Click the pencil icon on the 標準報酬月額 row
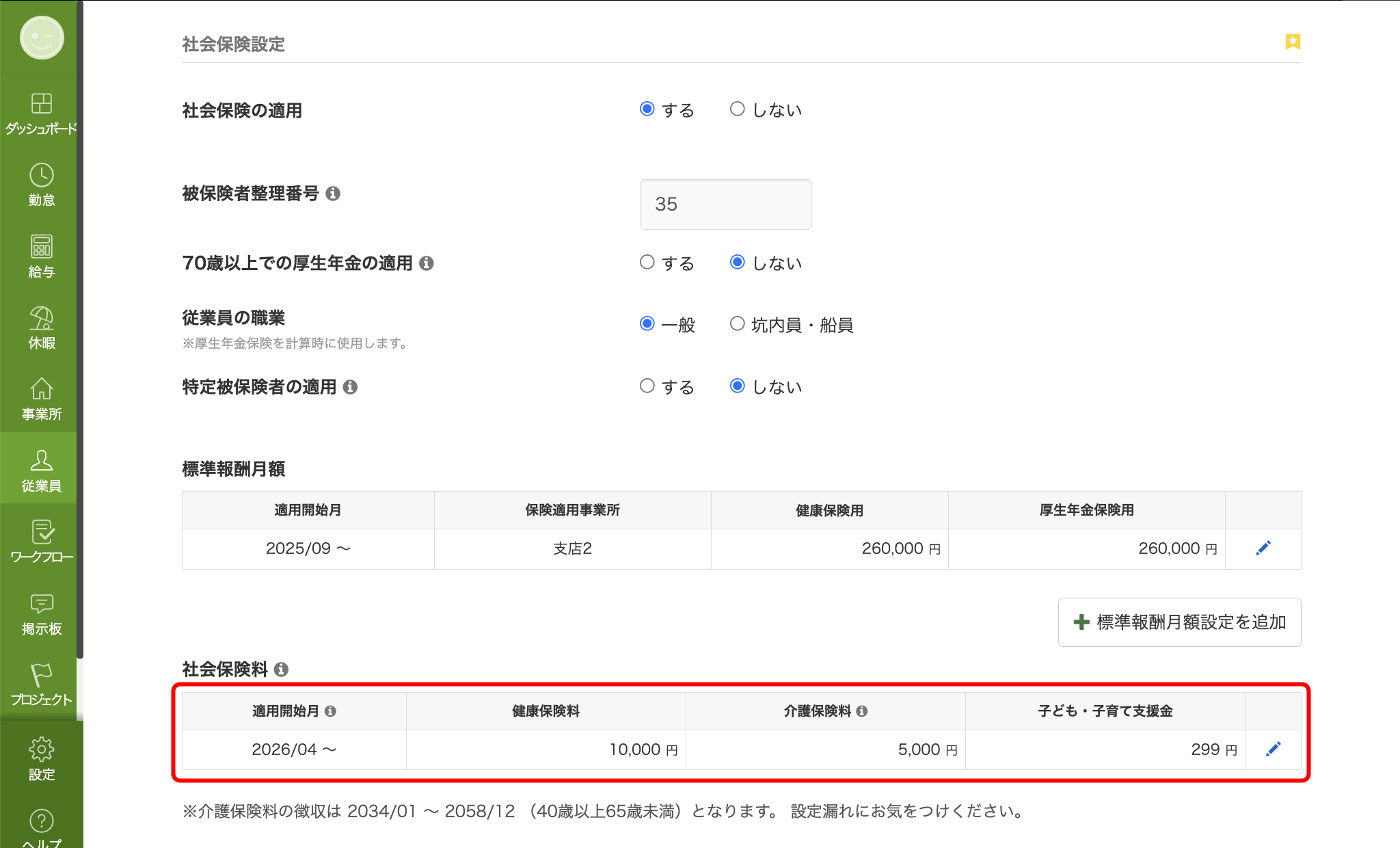This screenshot has width=1400, height=848. click(x=1263, y=548)
